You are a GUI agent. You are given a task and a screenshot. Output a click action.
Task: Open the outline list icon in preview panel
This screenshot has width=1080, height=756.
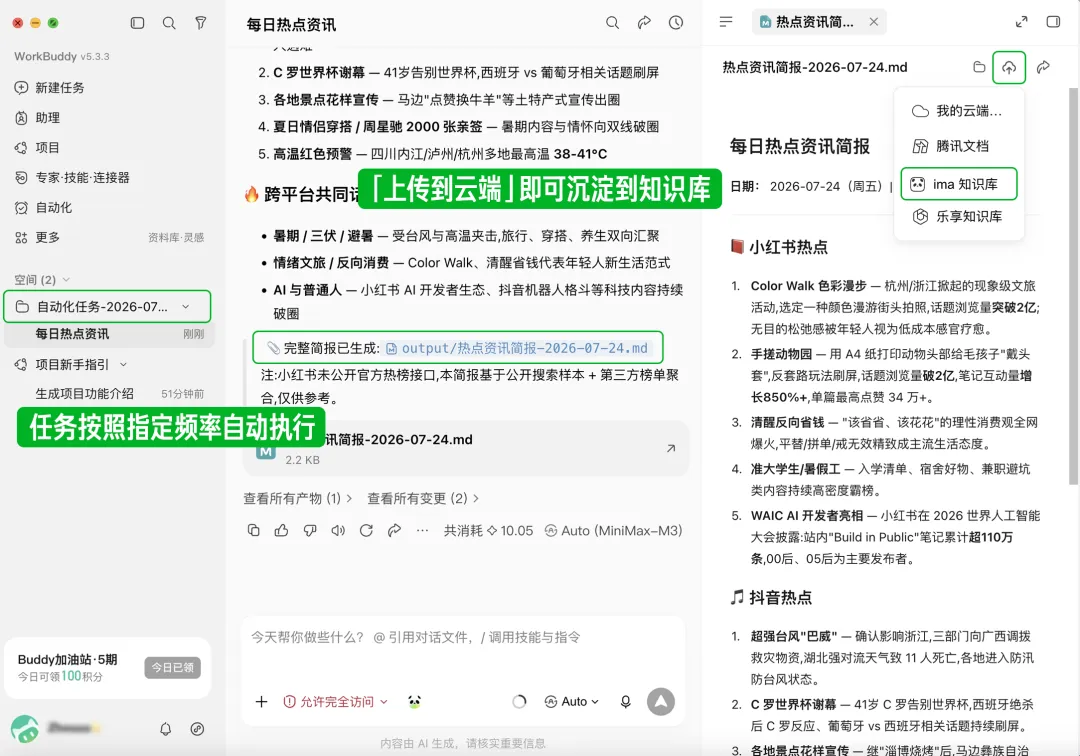(726, 22)
